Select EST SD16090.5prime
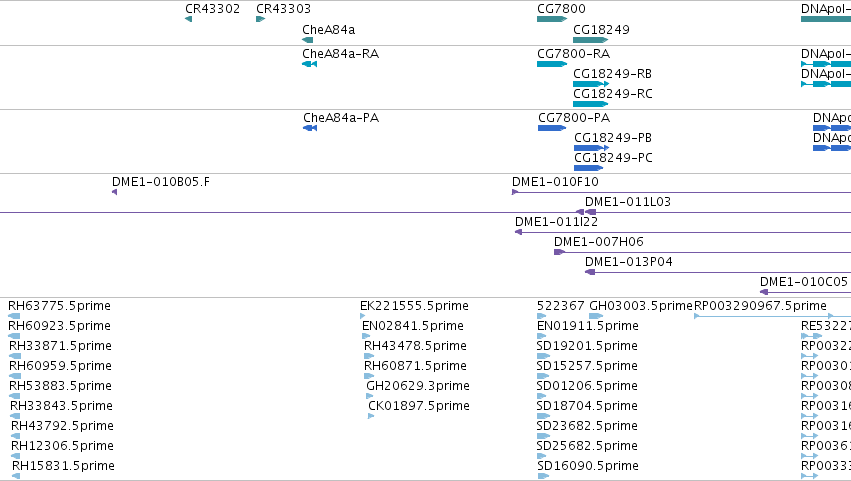 588,466
